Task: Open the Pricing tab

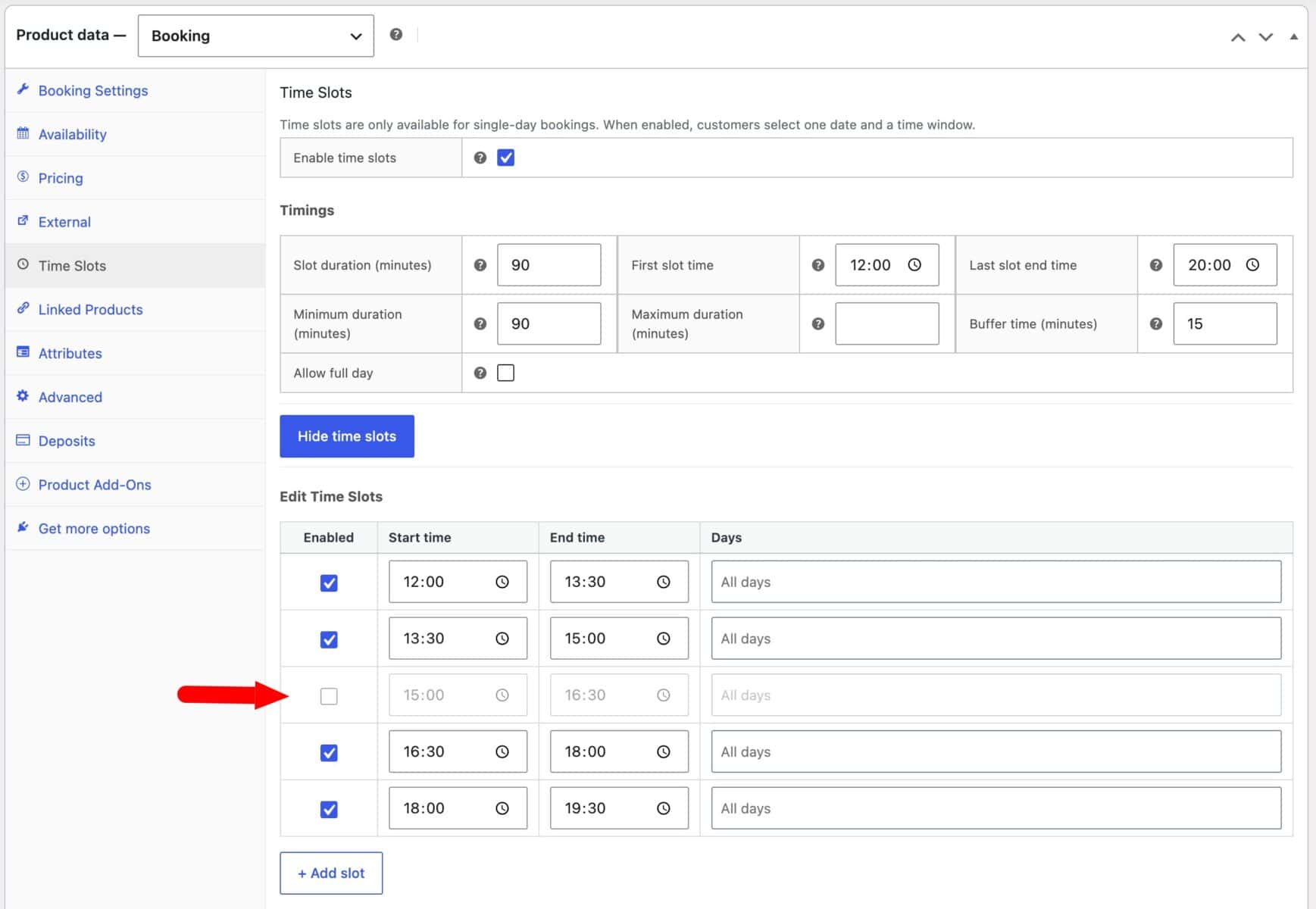Action: (135, 178)
